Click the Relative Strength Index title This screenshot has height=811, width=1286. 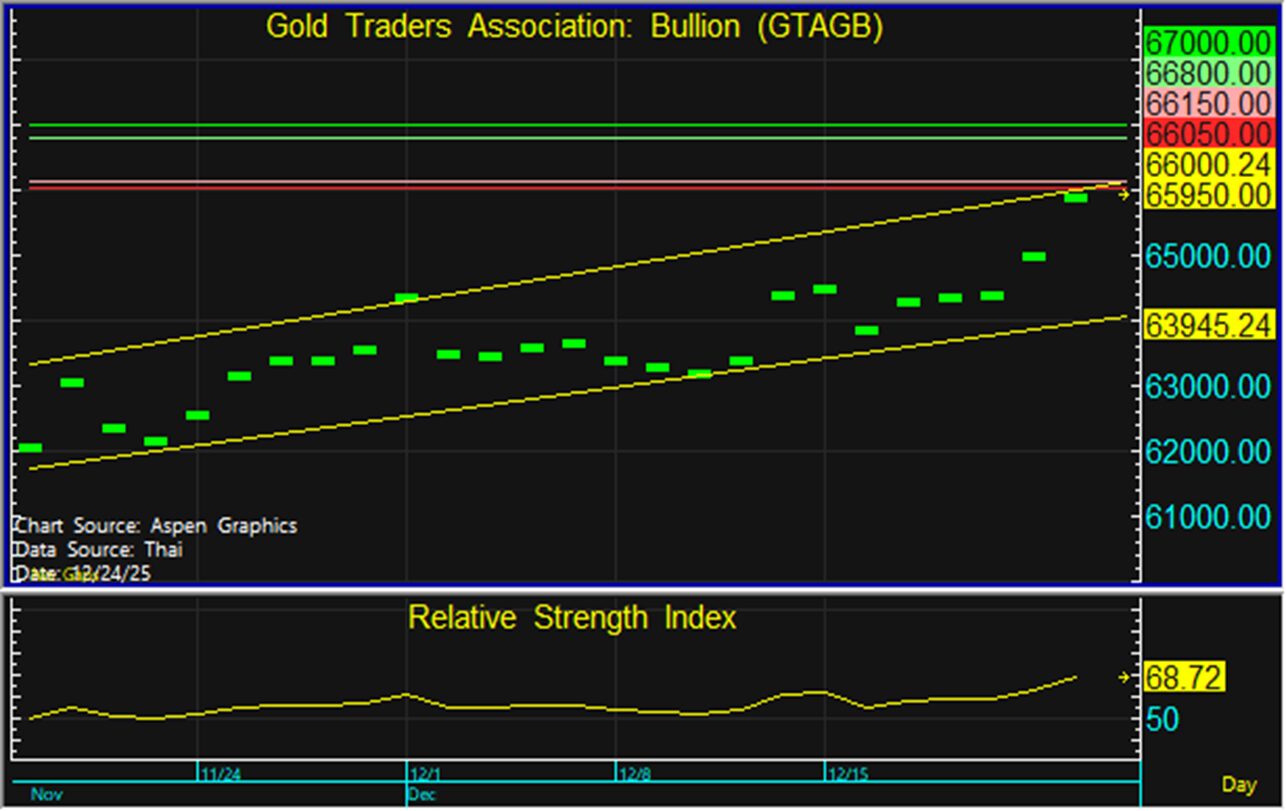pos(572,617)
